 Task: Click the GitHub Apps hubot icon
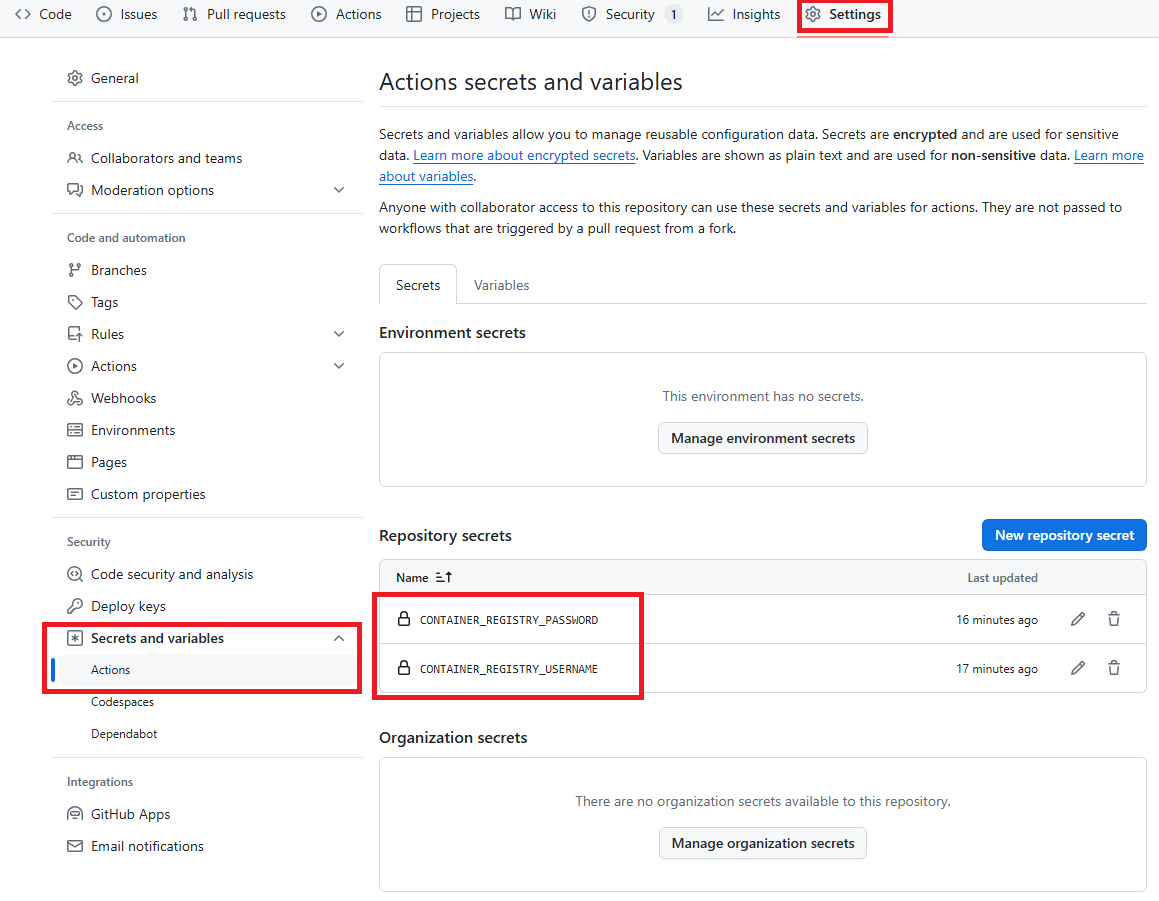coord(75,814)
